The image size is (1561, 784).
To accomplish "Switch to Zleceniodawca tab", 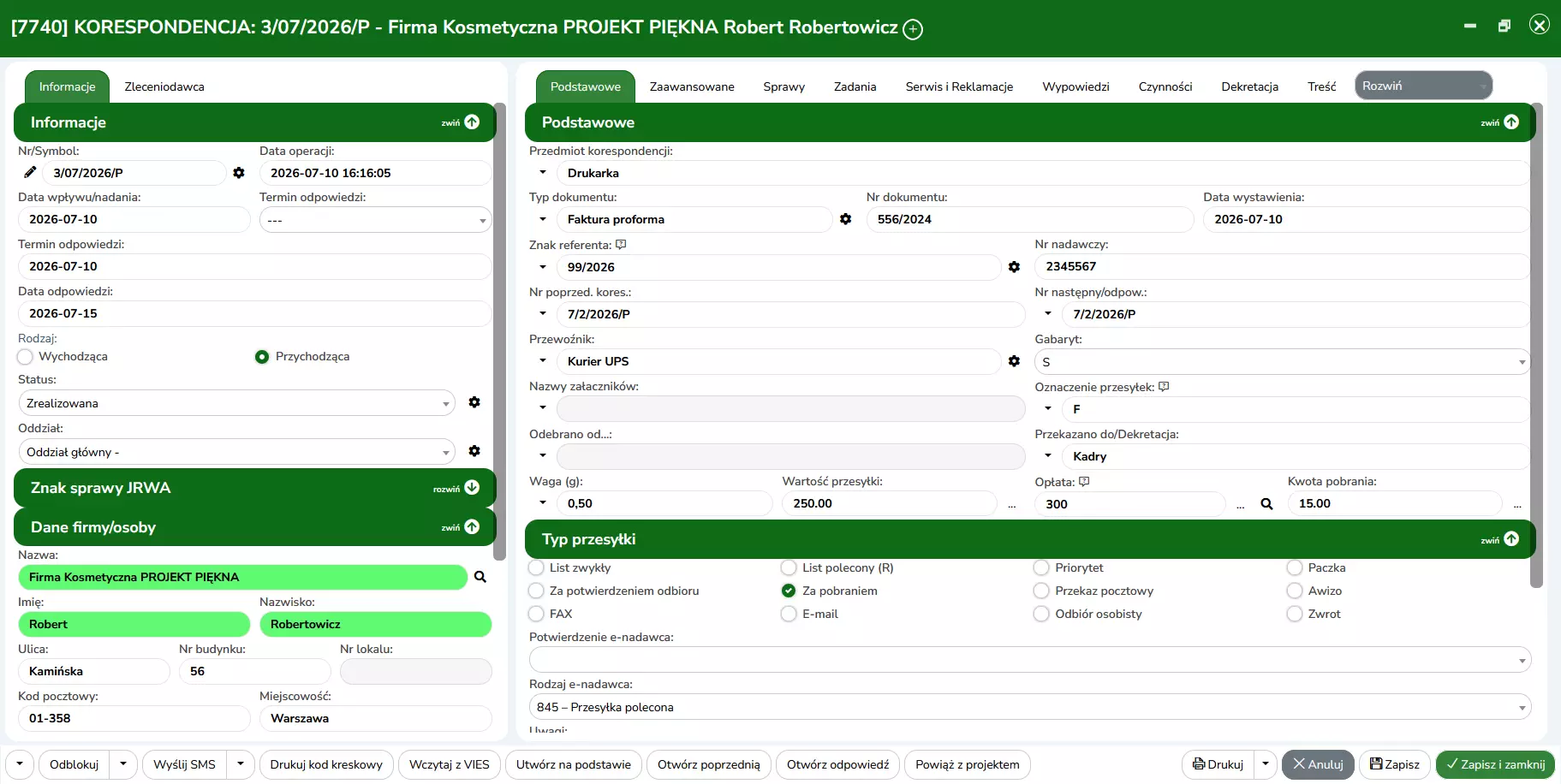I will (164, 86).
